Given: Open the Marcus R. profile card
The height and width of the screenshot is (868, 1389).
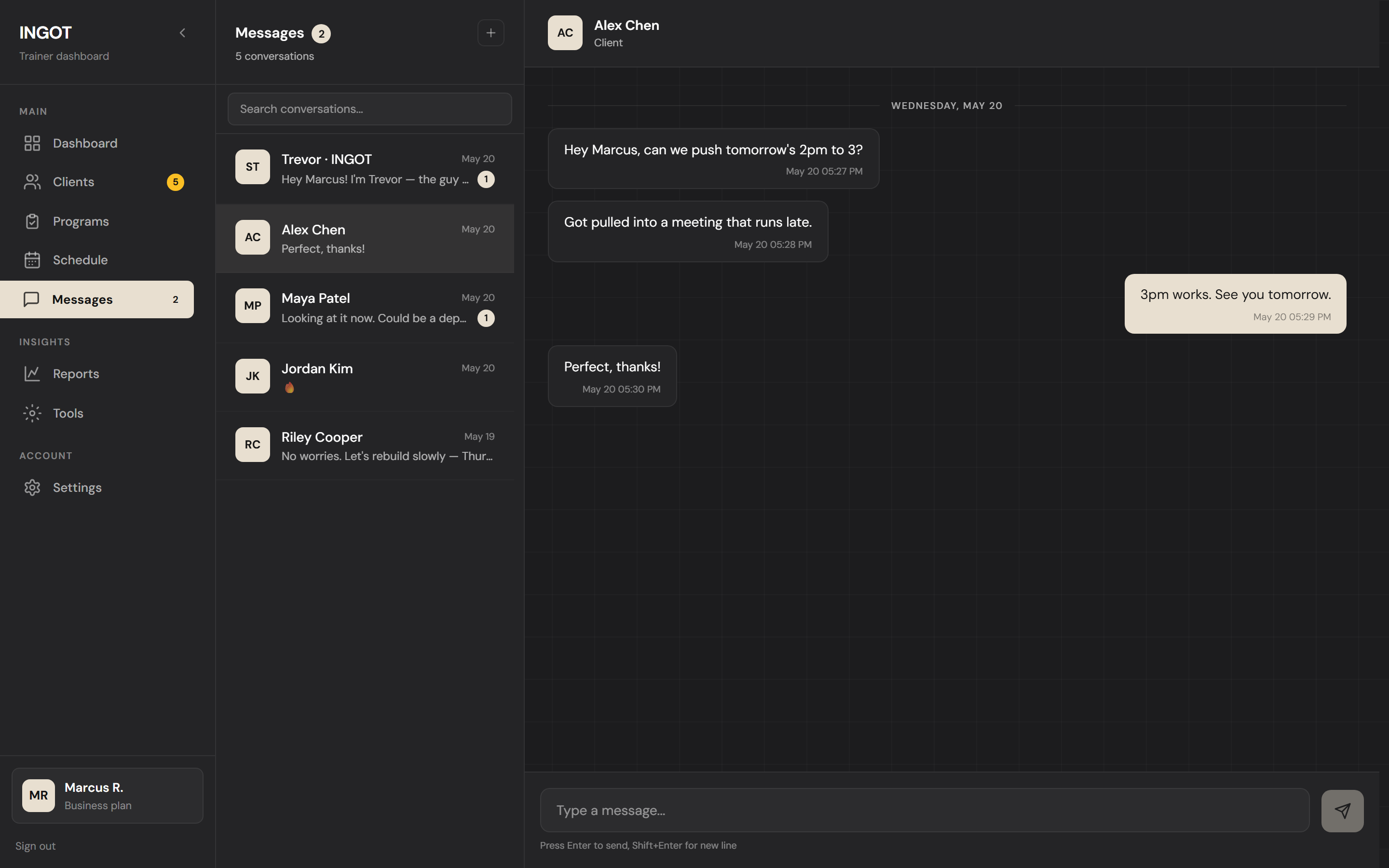Looking at the screenshot, I should (108, 796).
